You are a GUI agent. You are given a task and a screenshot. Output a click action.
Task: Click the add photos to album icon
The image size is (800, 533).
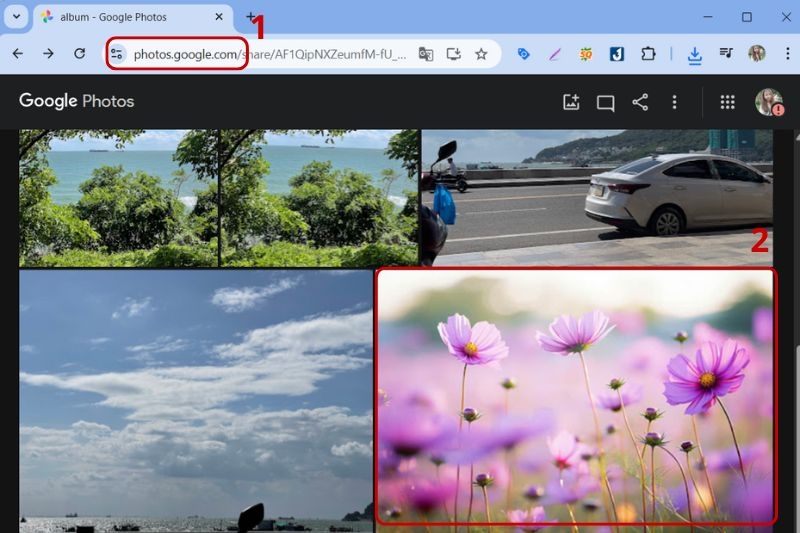571,102
